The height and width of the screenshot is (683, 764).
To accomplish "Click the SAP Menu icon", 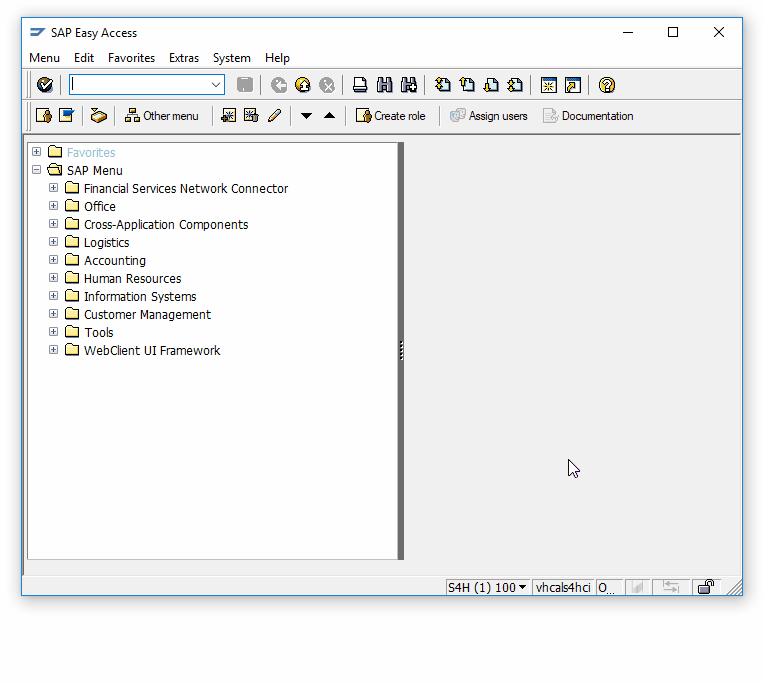I will click(x=67, y=115).
